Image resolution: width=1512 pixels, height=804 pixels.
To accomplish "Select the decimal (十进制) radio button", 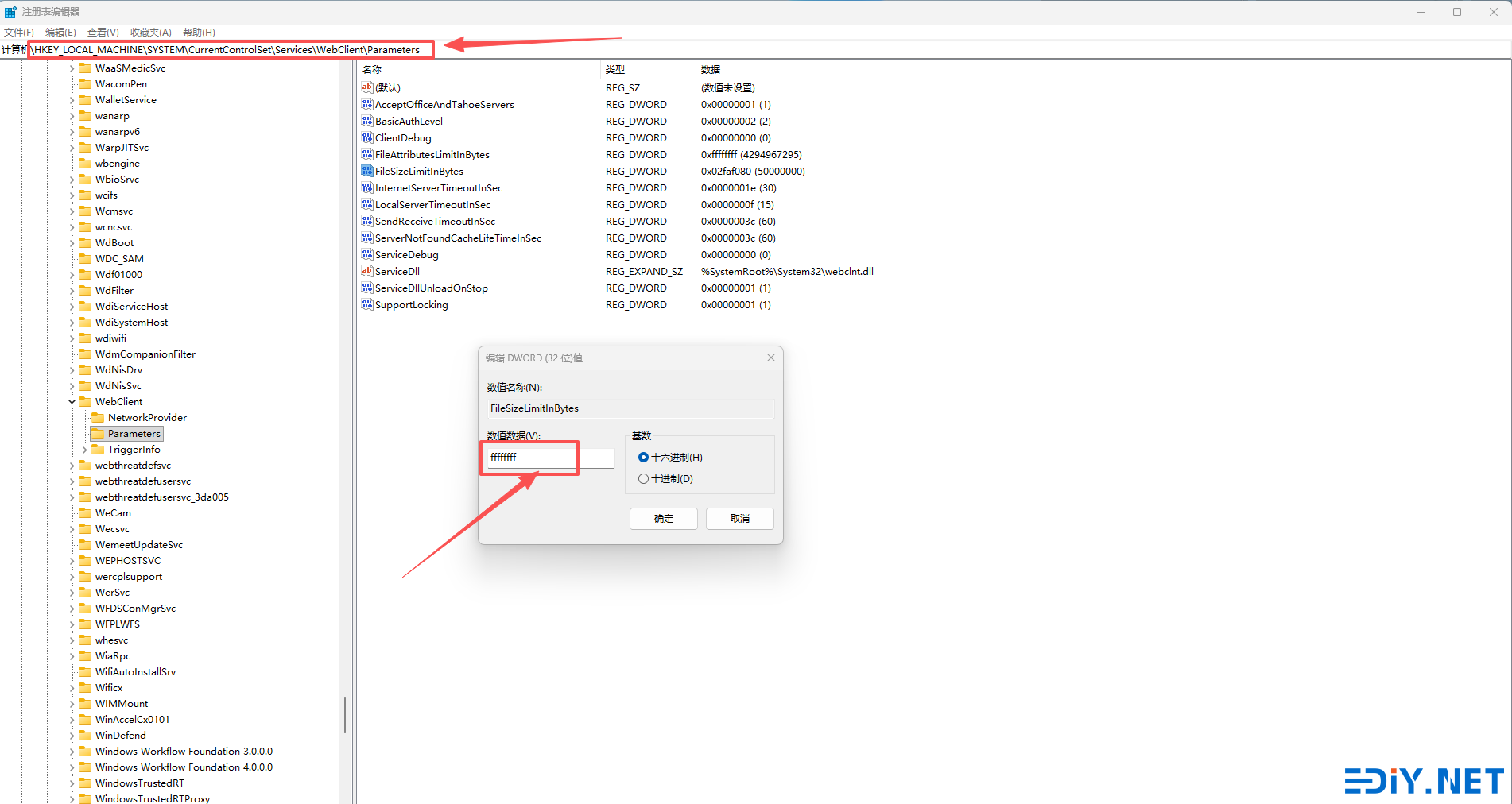I will [643, 479].
